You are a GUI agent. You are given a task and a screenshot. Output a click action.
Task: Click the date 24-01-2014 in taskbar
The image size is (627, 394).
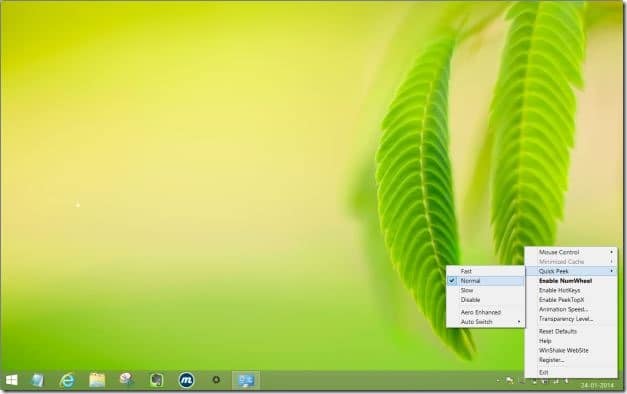pyautogui.click(x=597, y=386)
